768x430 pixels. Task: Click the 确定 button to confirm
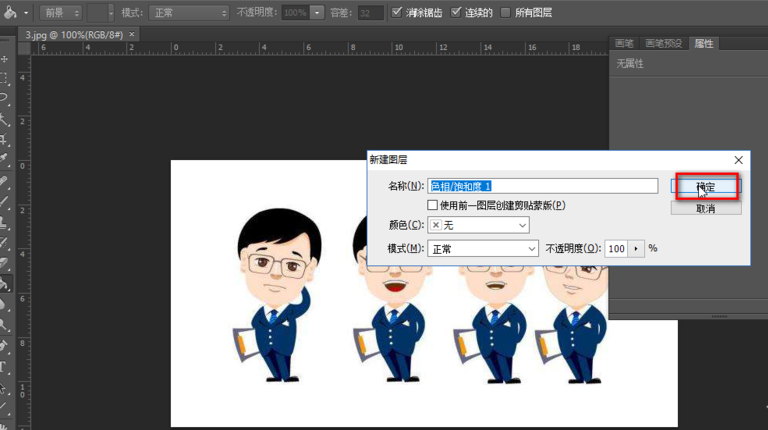coord(705,187)
